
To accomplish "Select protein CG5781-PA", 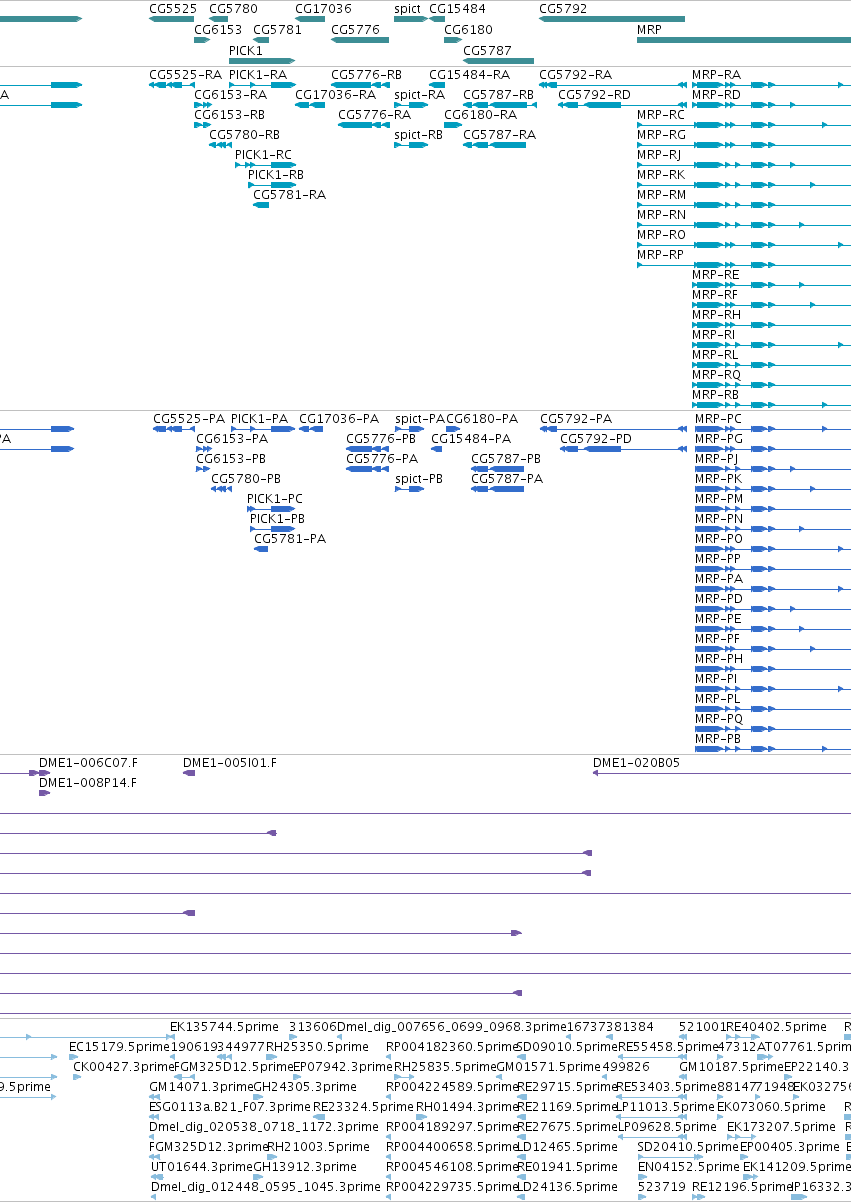I will 290,539.
